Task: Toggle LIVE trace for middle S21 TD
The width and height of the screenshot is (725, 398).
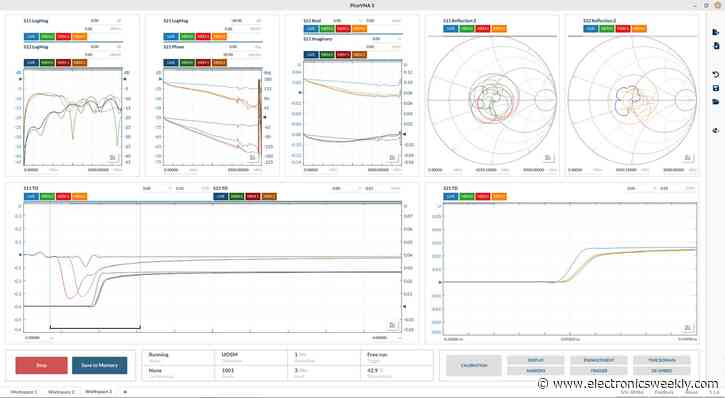Action: (x=221, y=196)
